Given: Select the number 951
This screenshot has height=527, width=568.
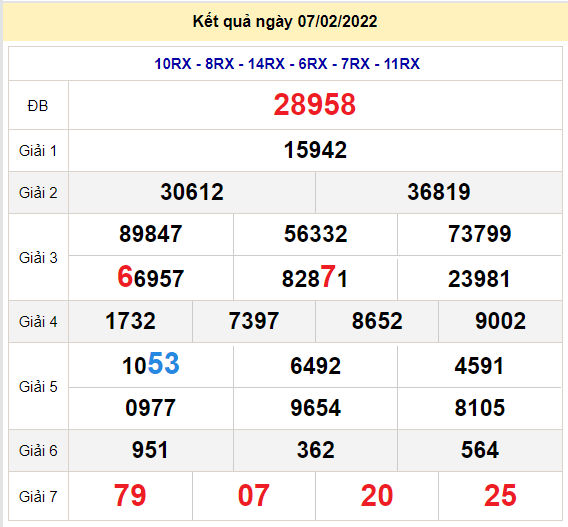Looking at the screenshot, I should [x=151, y=450].
